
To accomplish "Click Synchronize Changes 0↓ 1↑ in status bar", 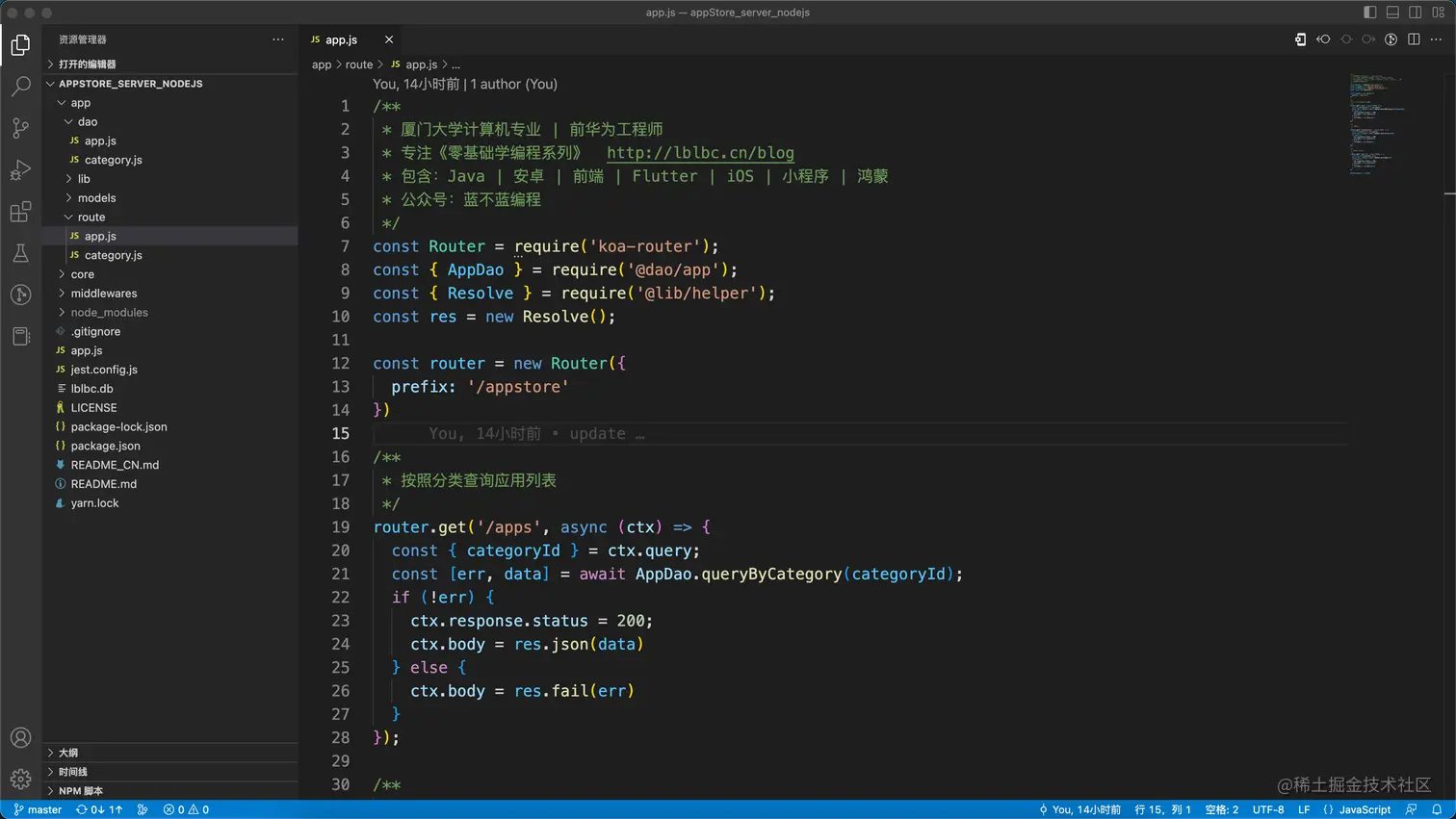I will pyautogui.click(x=99, y=810).
